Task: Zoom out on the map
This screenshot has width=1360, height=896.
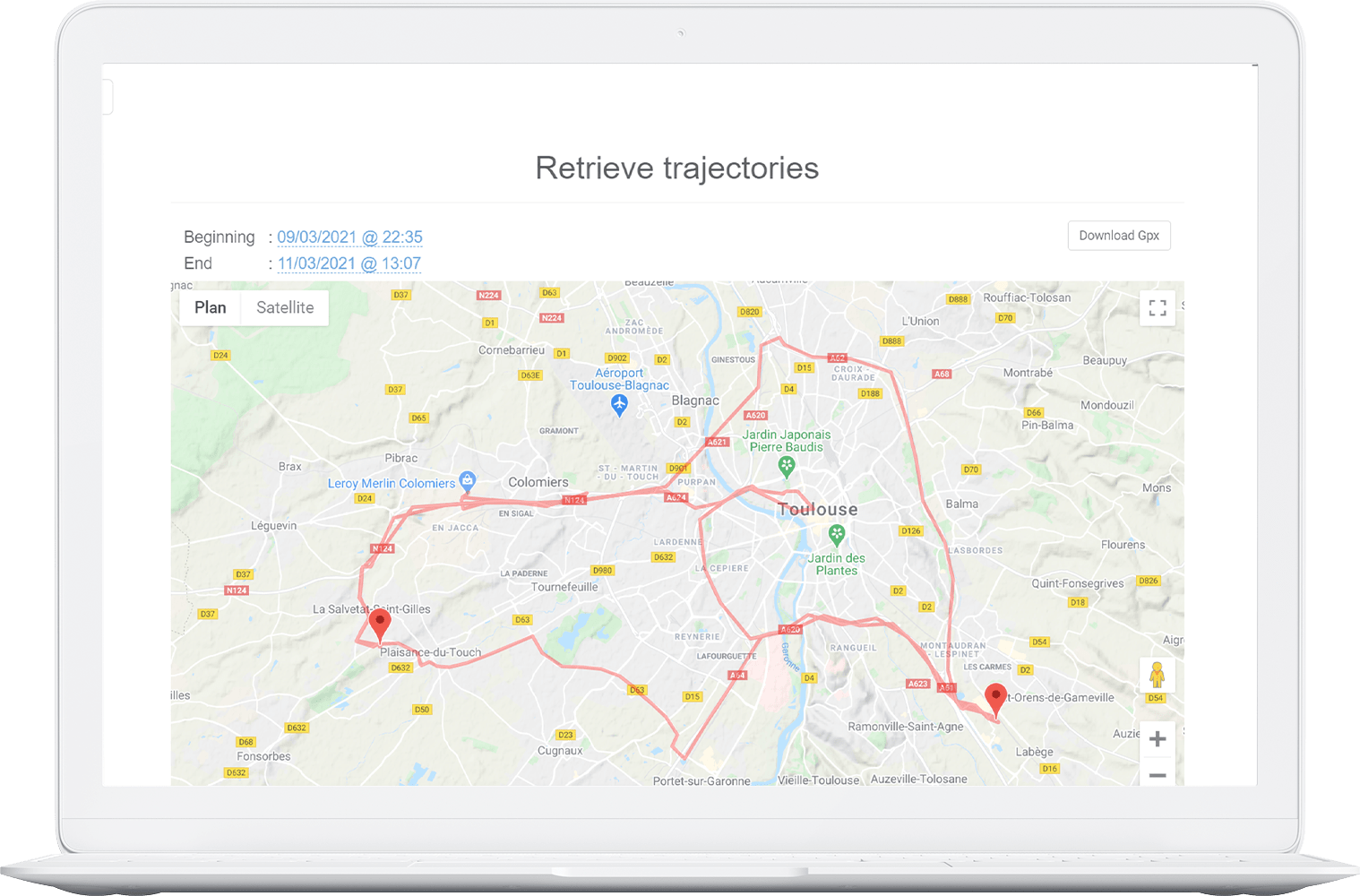Action: [x=1158, y=773]
